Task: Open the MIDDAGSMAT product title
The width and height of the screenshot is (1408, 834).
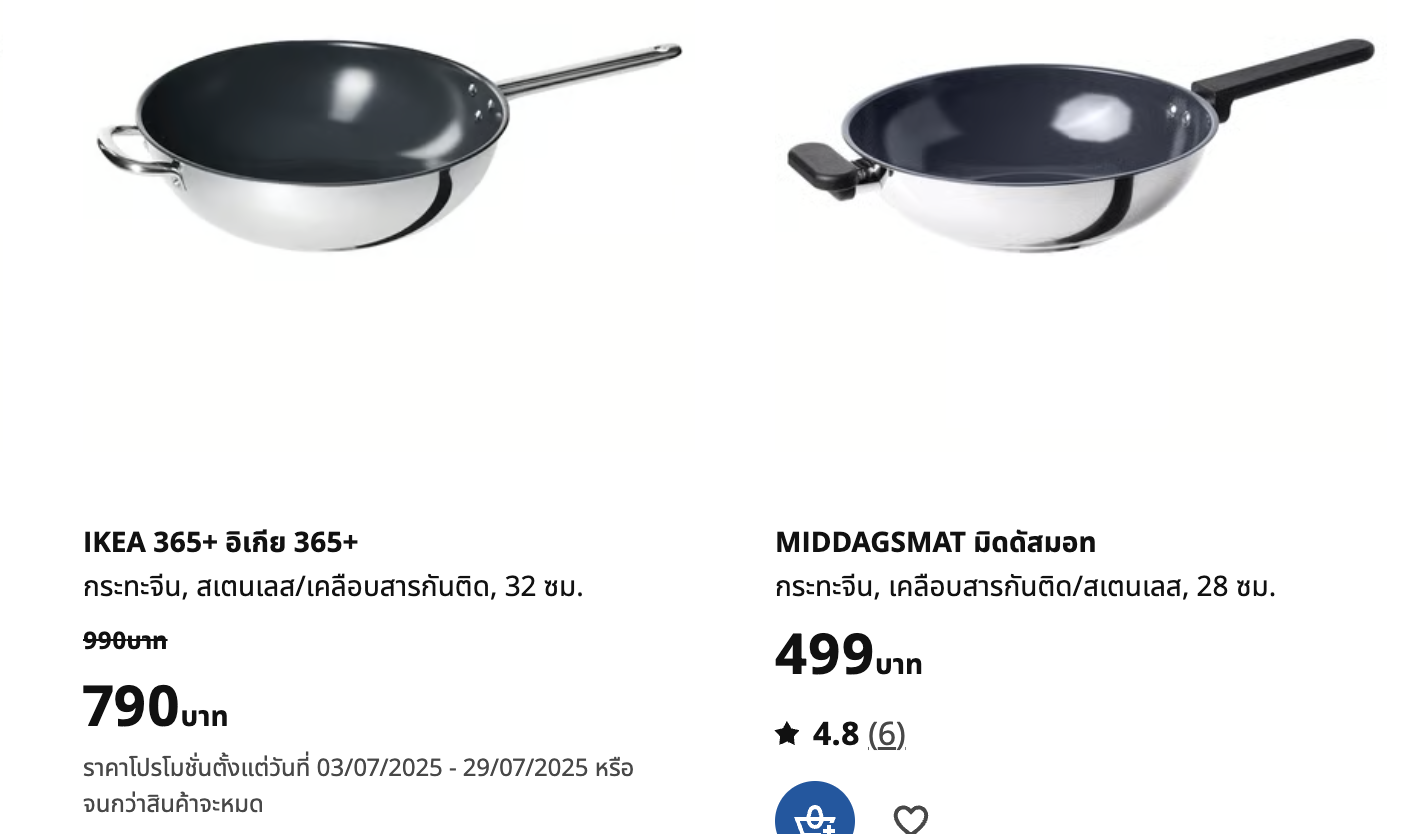Action: coord(935,542)
